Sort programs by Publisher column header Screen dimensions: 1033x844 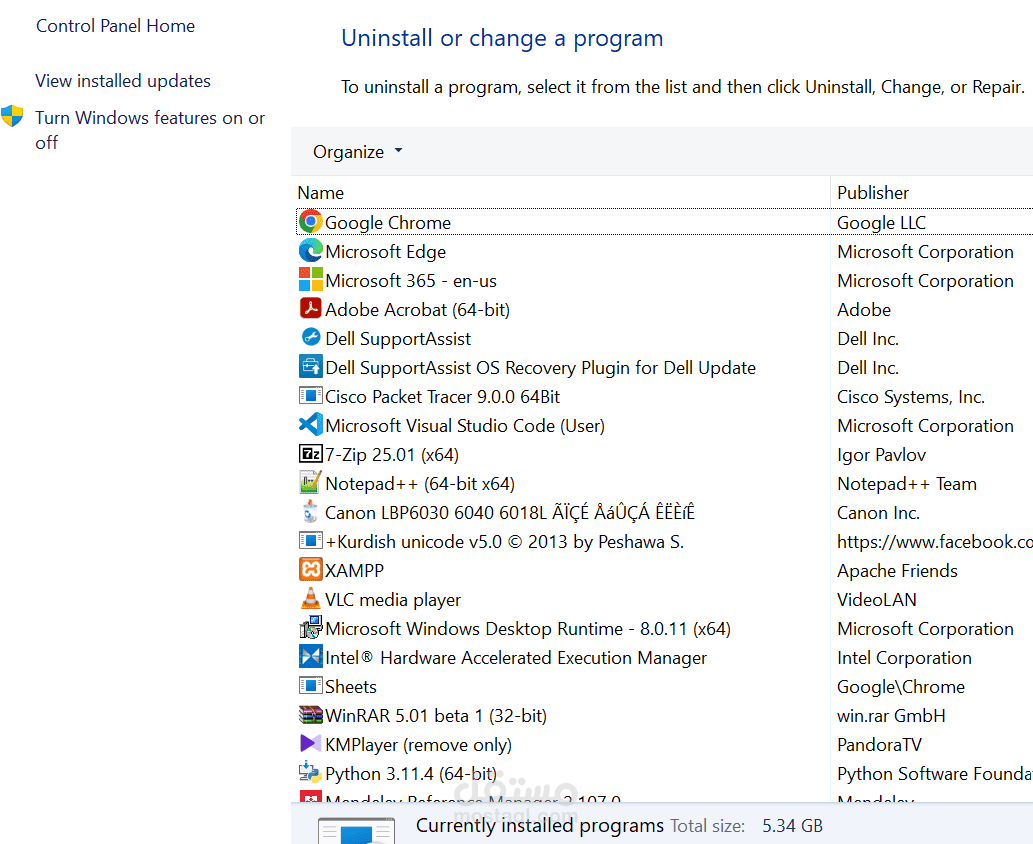(x=873, y=192)
